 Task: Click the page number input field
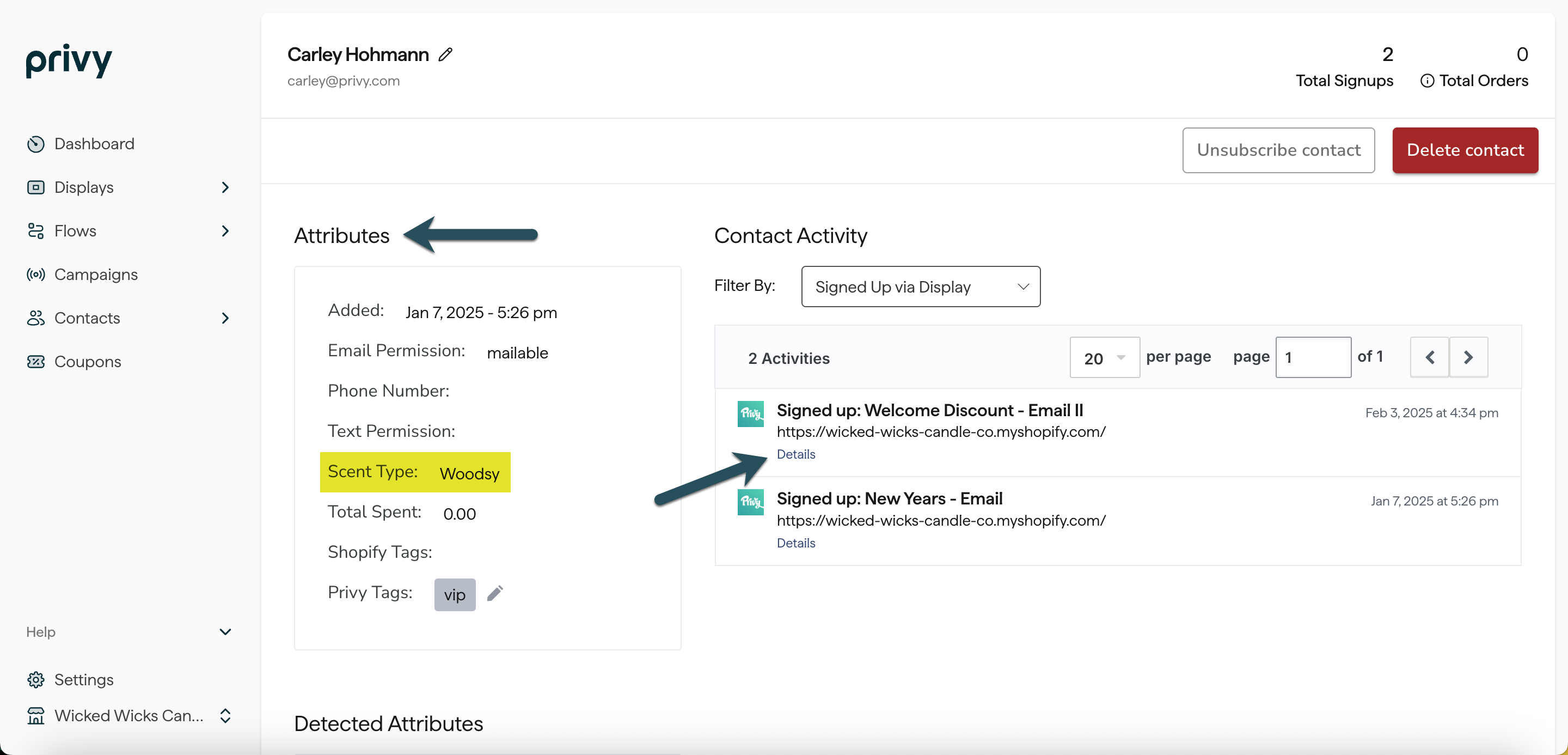1313,357
